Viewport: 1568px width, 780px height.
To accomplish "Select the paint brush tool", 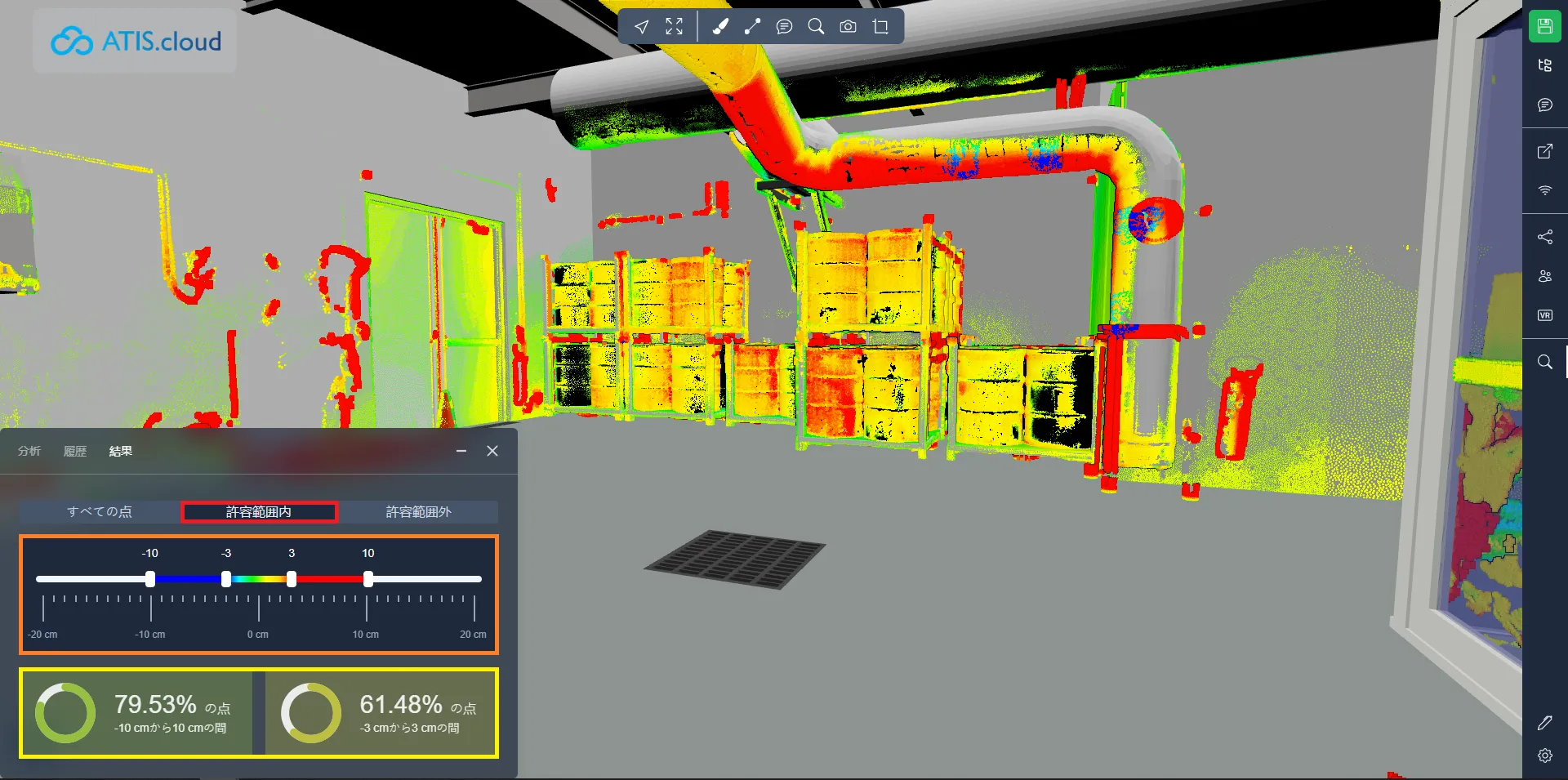I will (719, 27).
